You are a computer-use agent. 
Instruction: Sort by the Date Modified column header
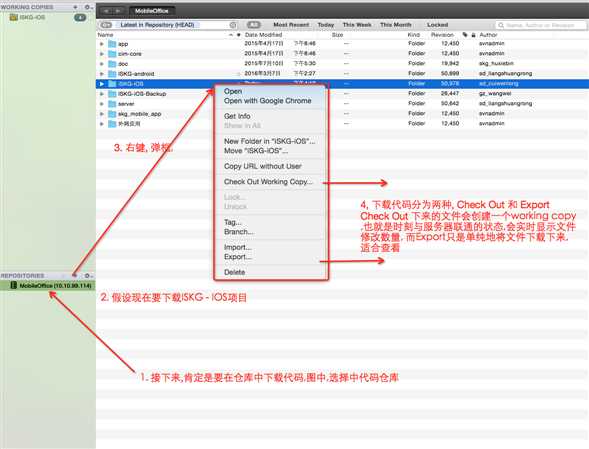click(263, 35)
